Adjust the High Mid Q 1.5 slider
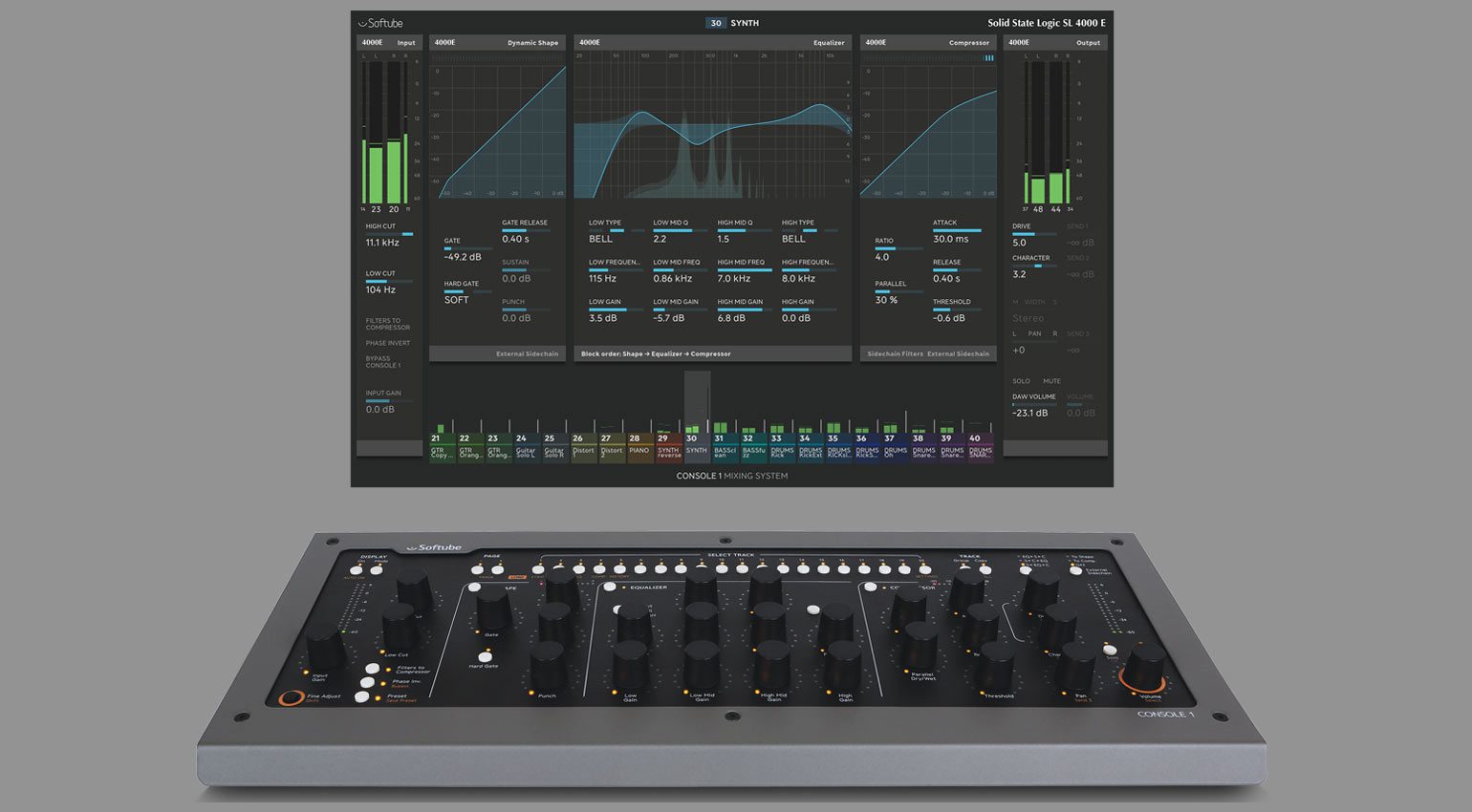The image size is (1472, 812). [745, 231]
